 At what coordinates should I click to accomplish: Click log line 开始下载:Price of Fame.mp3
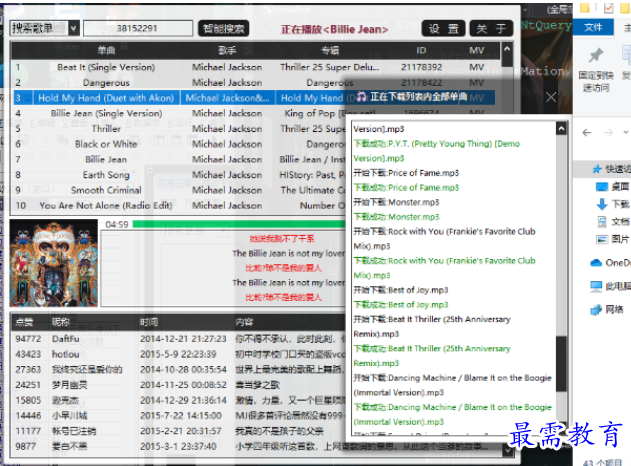[406, 173]
